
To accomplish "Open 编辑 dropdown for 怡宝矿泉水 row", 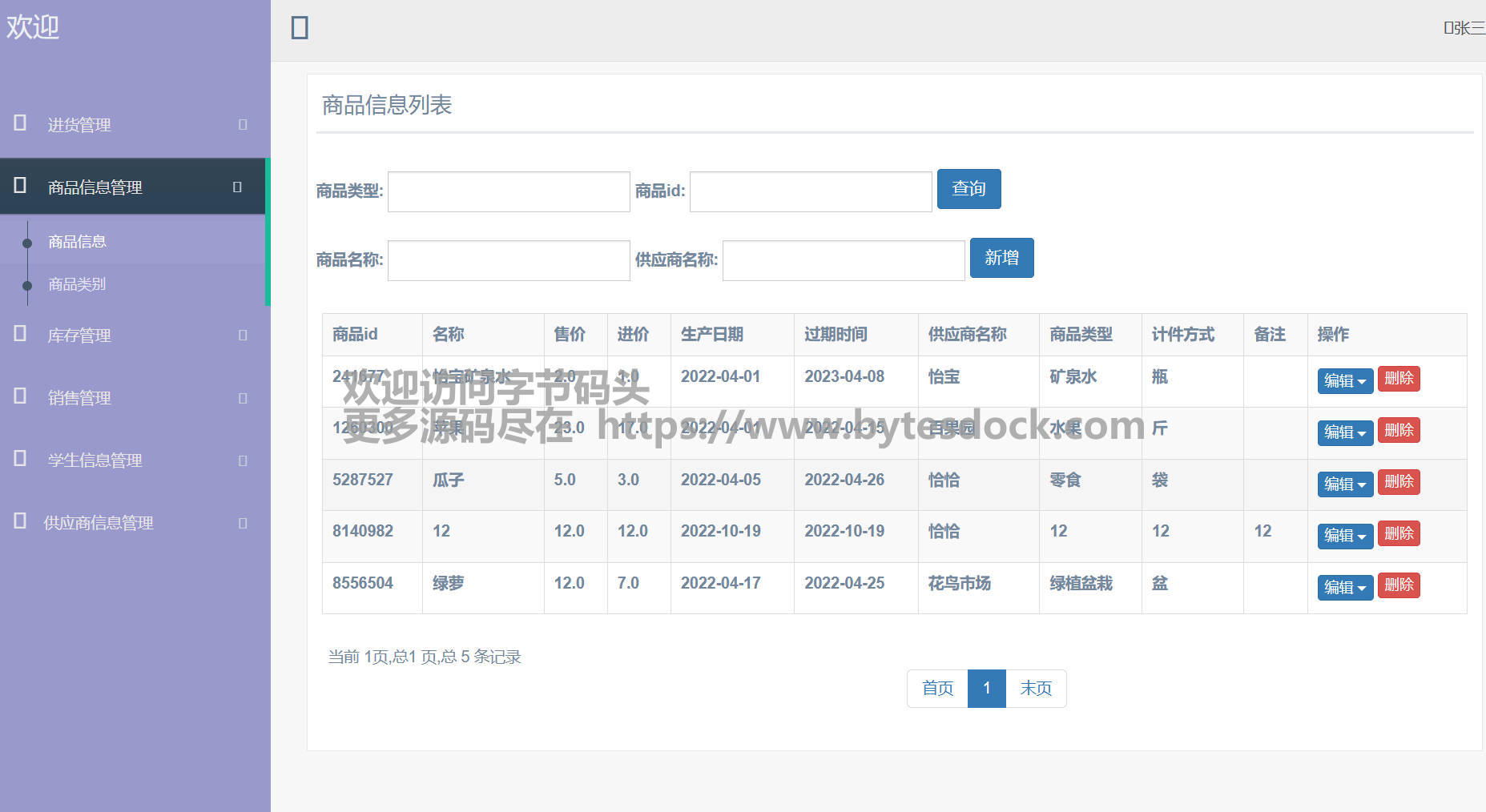I will click(x=1344, y=380).
